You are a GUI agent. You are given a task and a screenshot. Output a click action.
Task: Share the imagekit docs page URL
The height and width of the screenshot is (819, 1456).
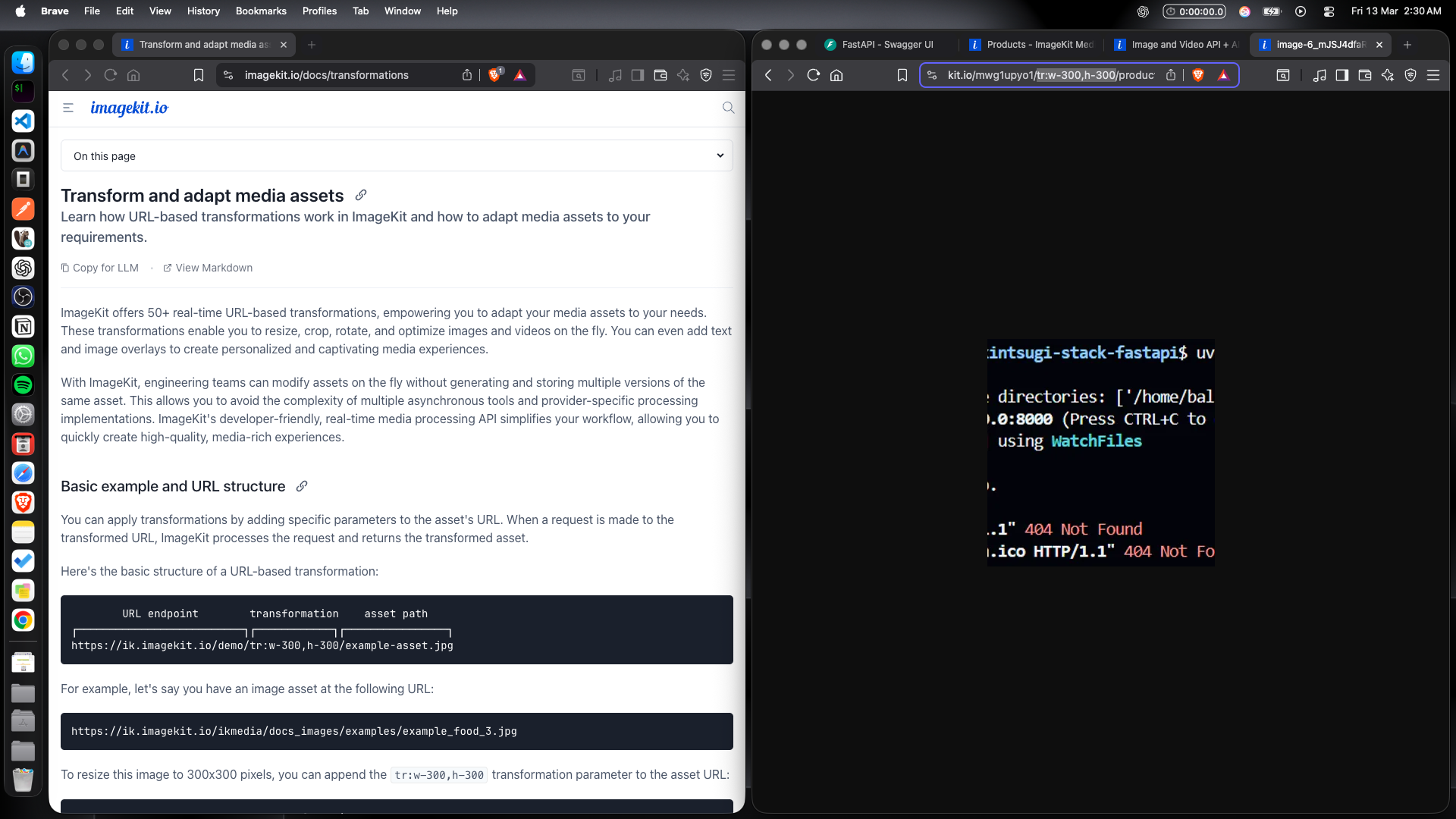(467, 75)
